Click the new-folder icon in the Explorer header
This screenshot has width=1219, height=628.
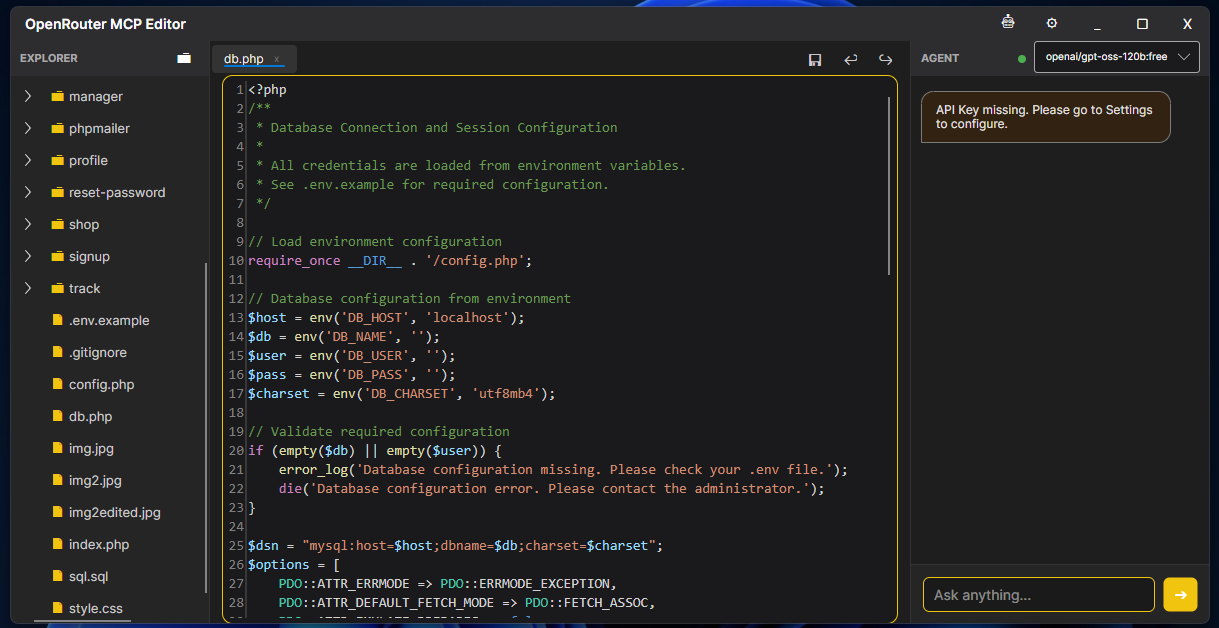(x=184, y=58)
